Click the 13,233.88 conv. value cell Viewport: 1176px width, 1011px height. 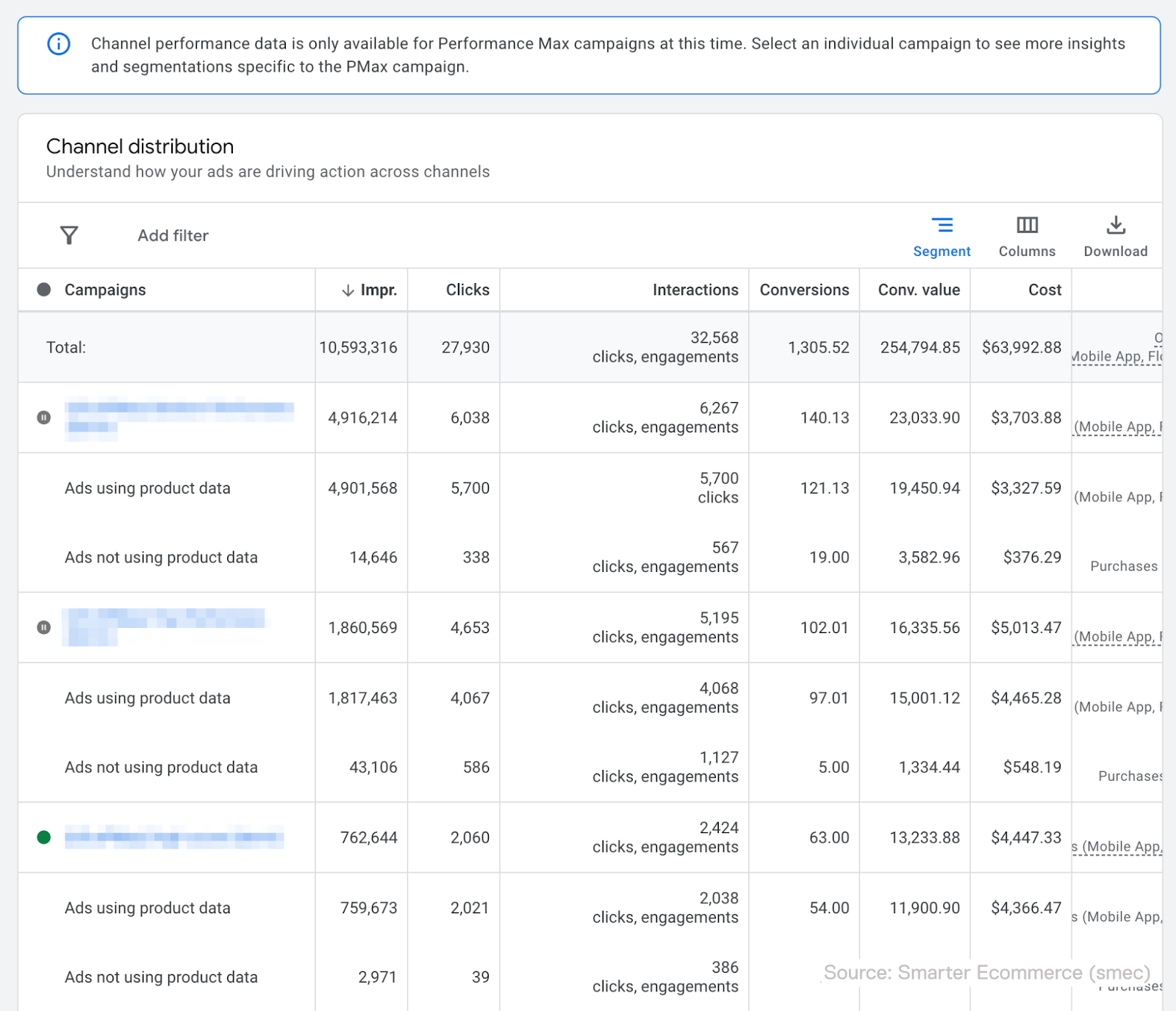click(x=925, y=837)
